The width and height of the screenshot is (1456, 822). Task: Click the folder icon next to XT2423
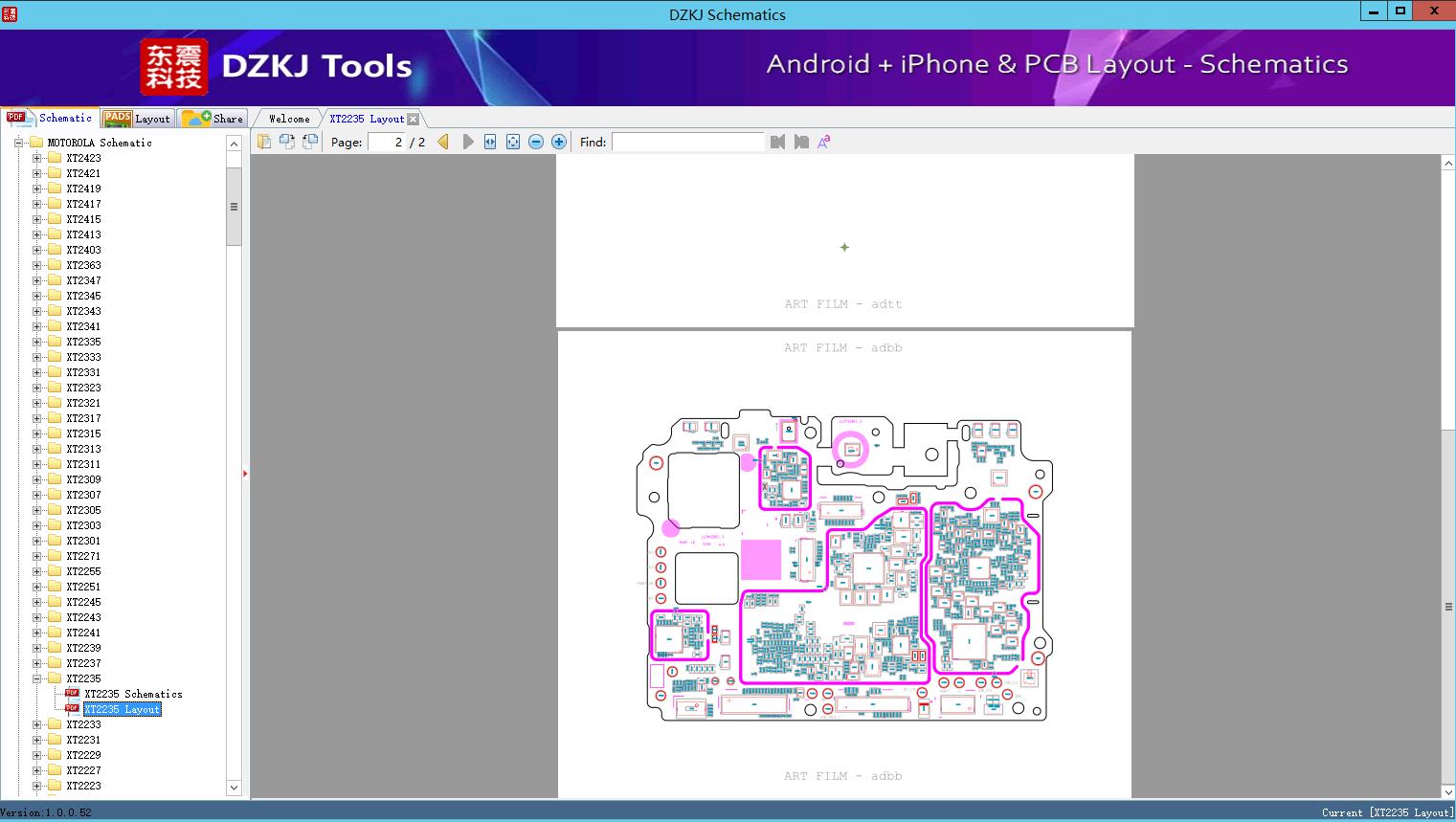[x=55, y=158]
